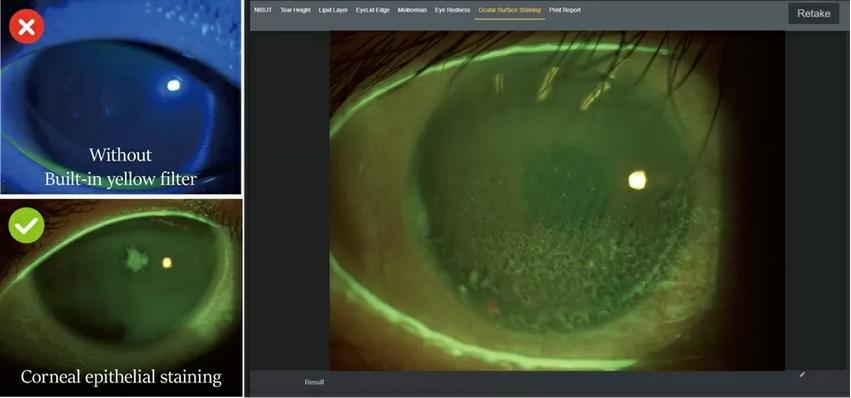This screenshot has width=851, height=398.
Task: Click the large stained eye capture image
Action: click(557, 200)
